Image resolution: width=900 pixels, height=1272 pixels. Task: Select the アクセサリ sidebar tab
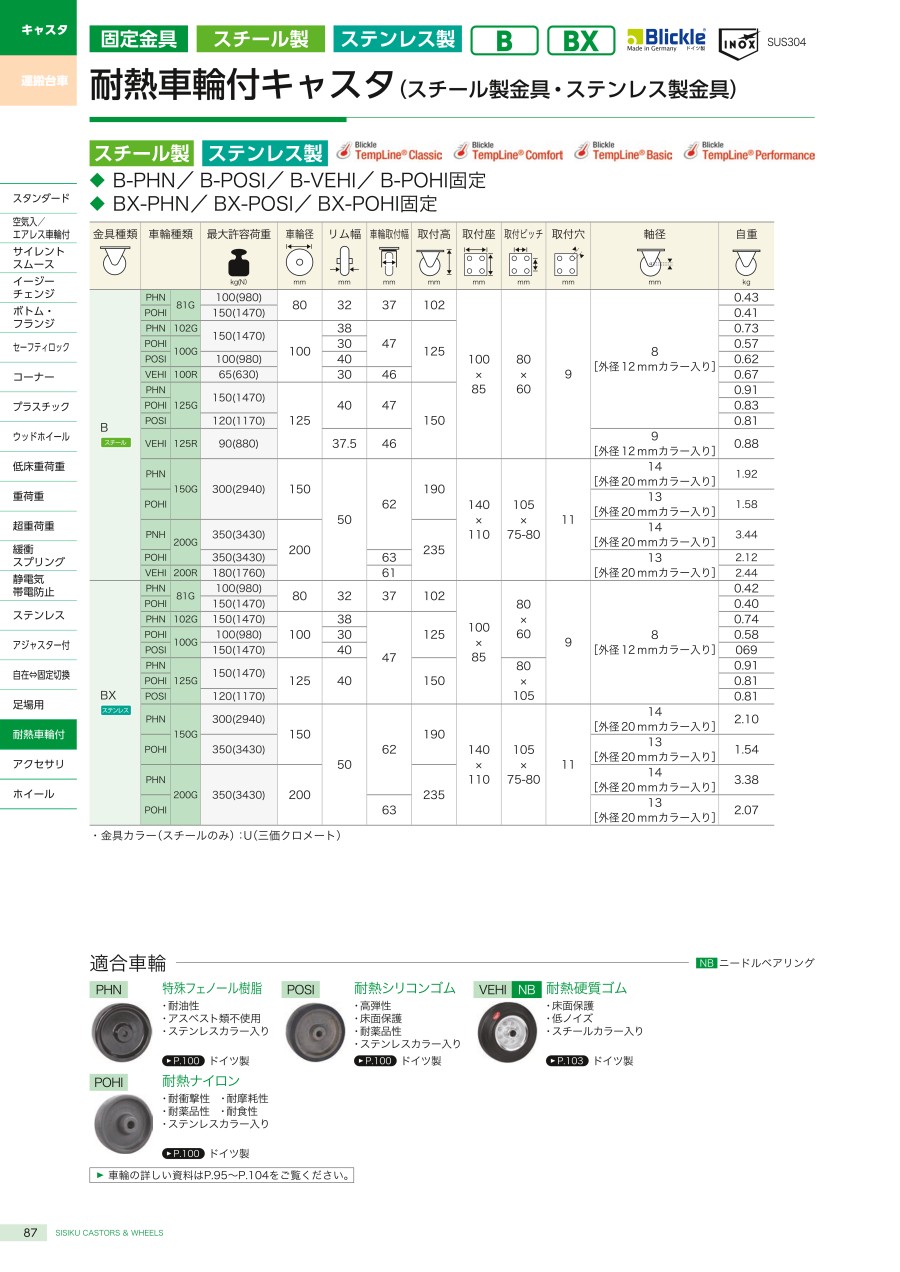(39, 764)
